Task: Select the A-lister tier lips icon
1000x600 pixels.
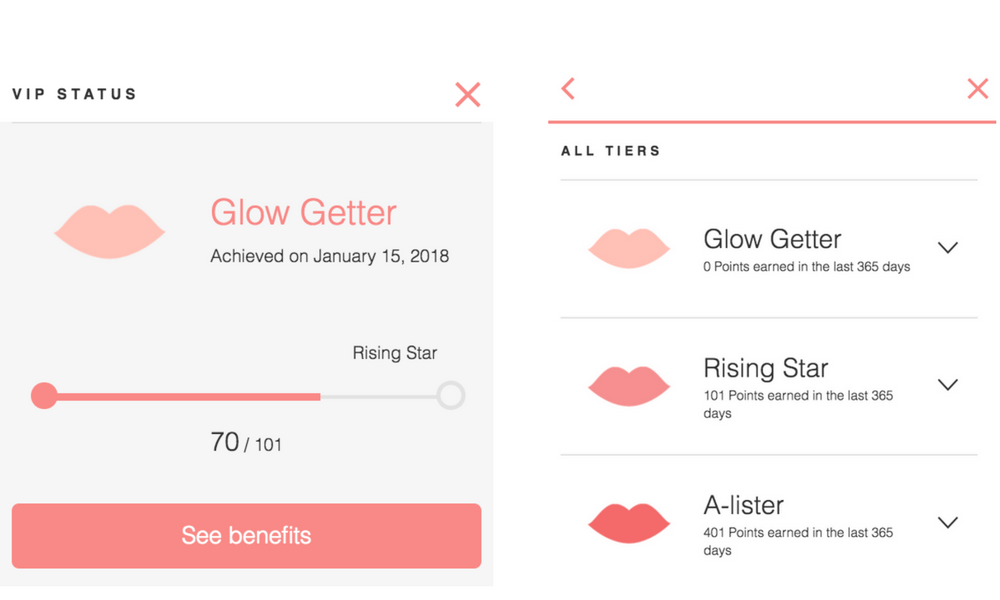Action: [x=629, y=523]
